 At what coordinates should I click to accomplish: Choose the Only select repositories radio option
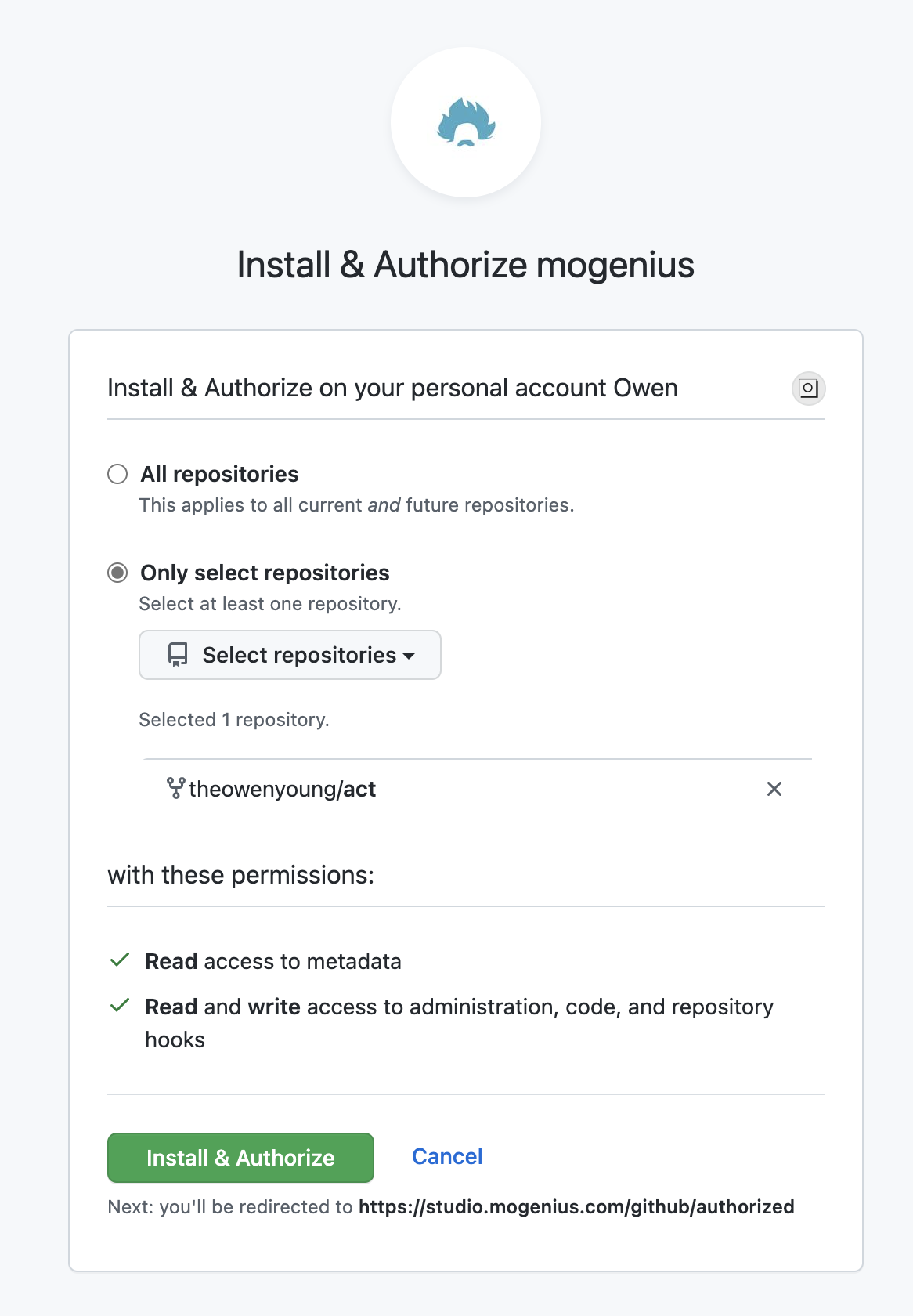coord(117,573)
